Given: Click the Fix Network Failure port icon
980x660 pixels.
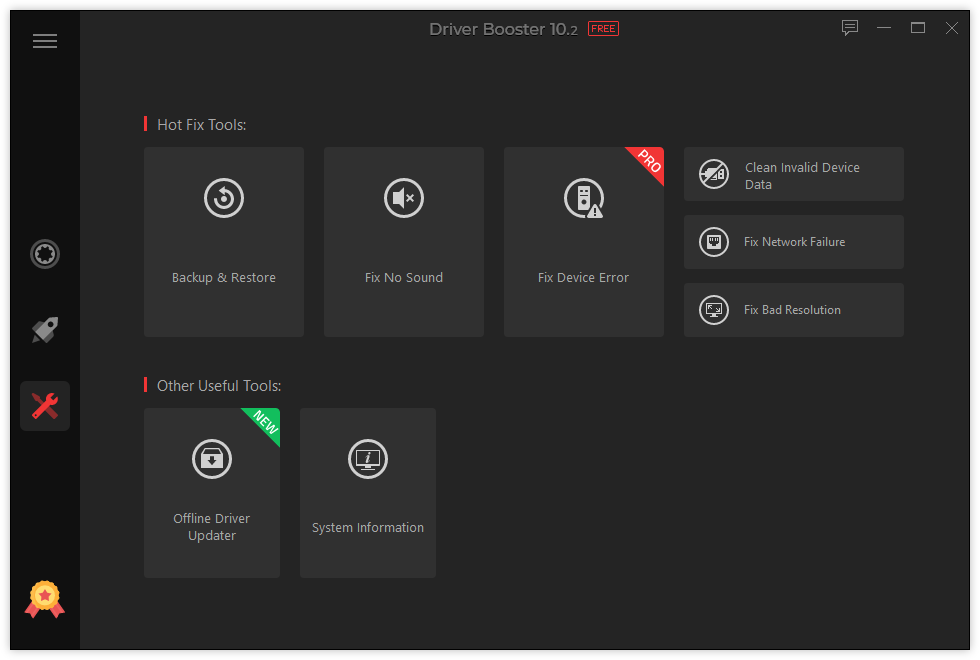Looking at the screenshot, I should (714, 242).
